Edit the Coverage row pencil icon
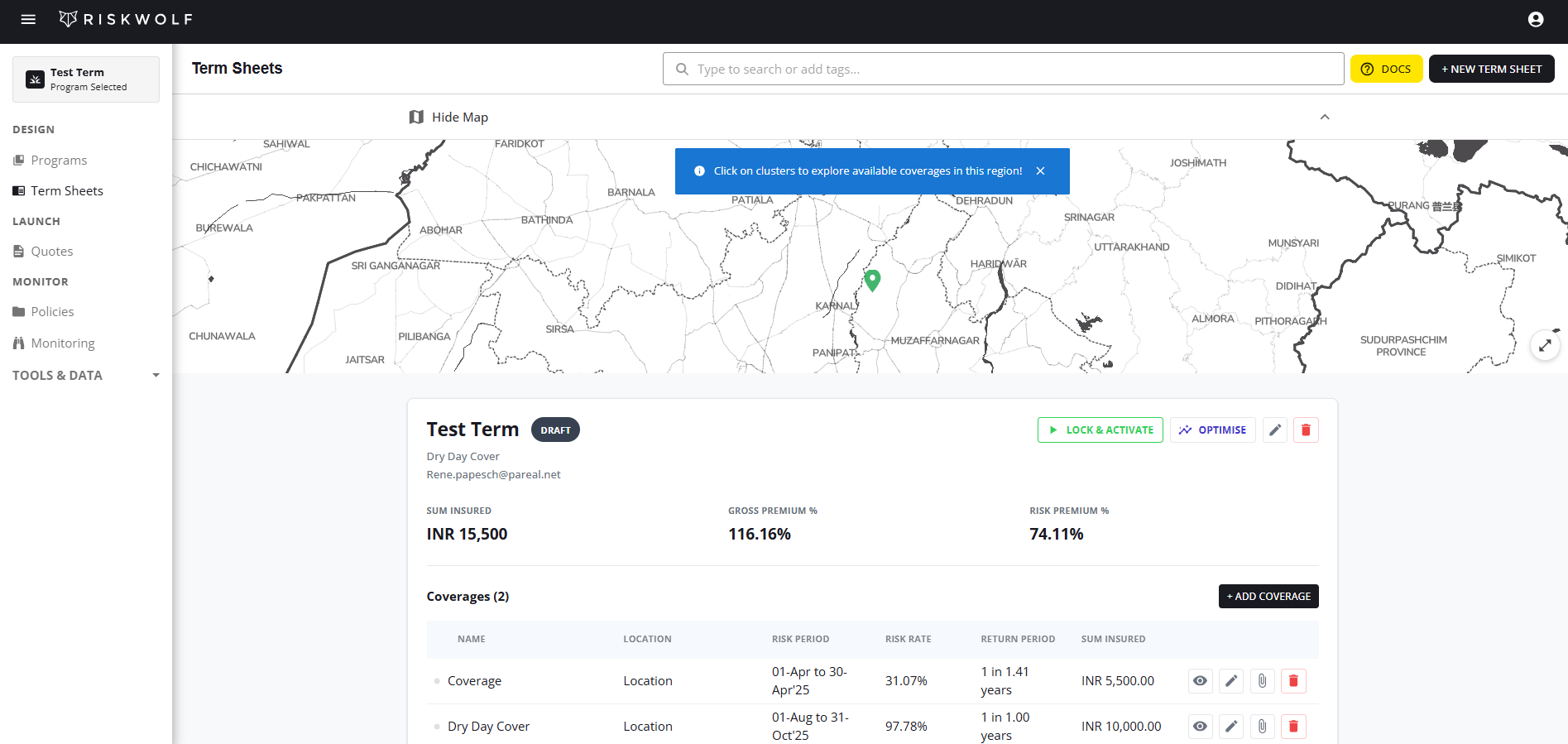The height and width of the screenshot is (744, 1568). pyautogui.click(x=1231, y=680)
